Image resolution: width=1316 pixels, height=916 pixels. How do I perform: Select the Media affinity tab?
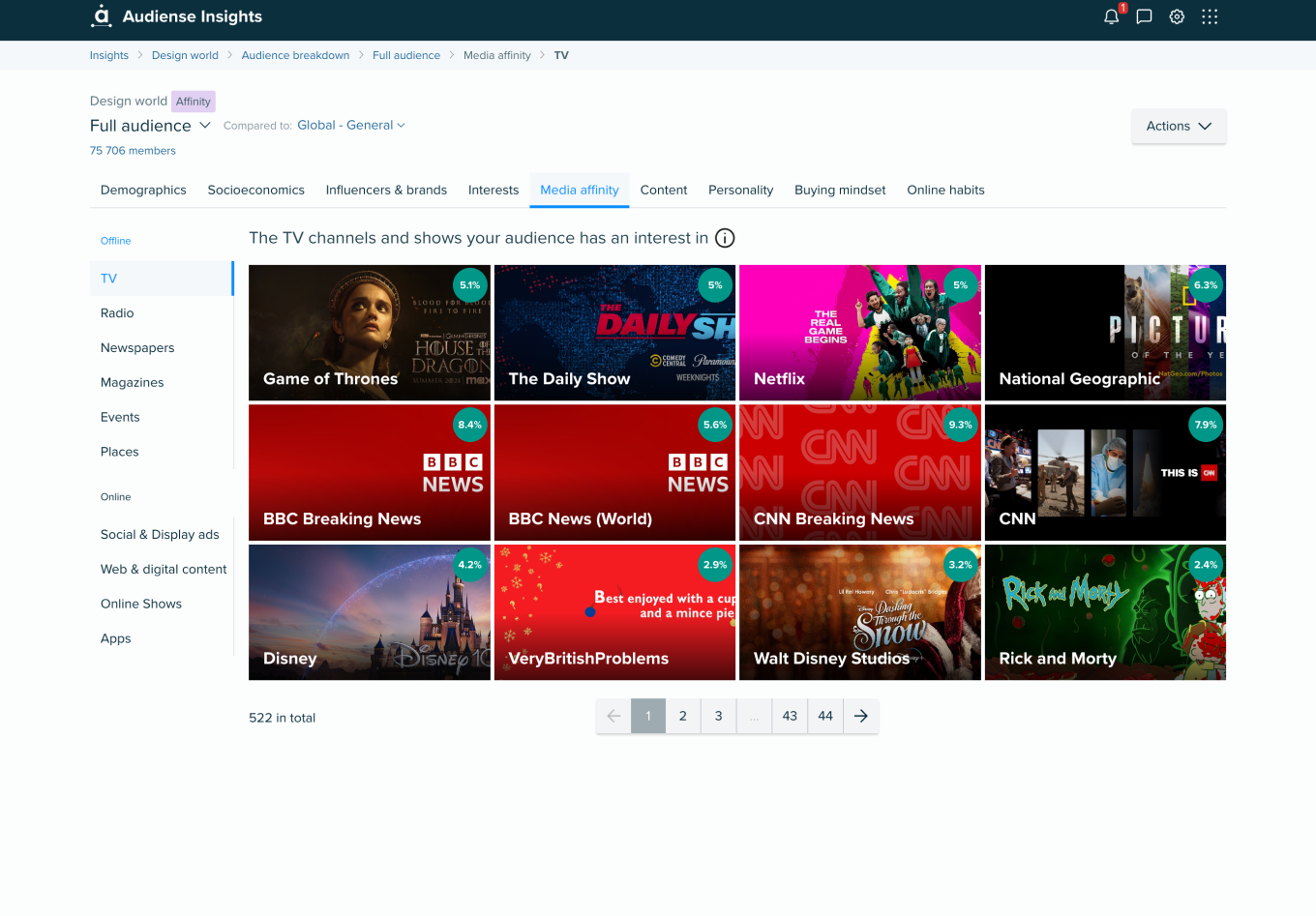(580, 190)
